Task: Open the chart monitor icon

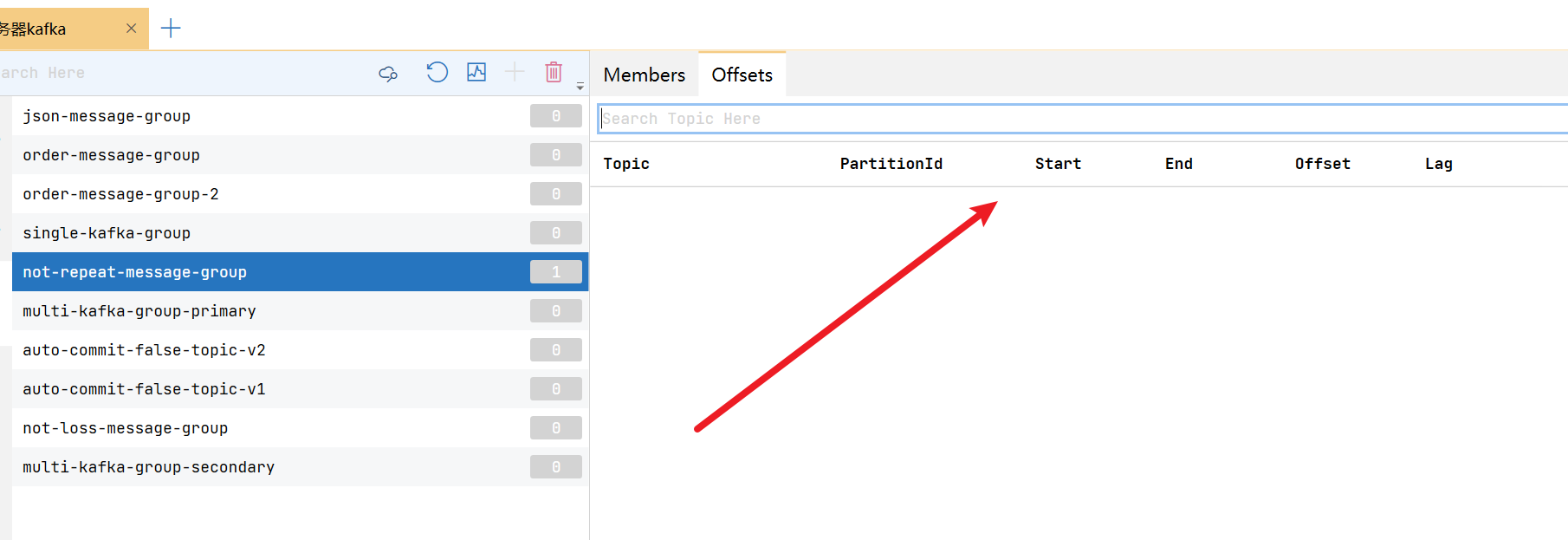Action: (x=476, y=72)
